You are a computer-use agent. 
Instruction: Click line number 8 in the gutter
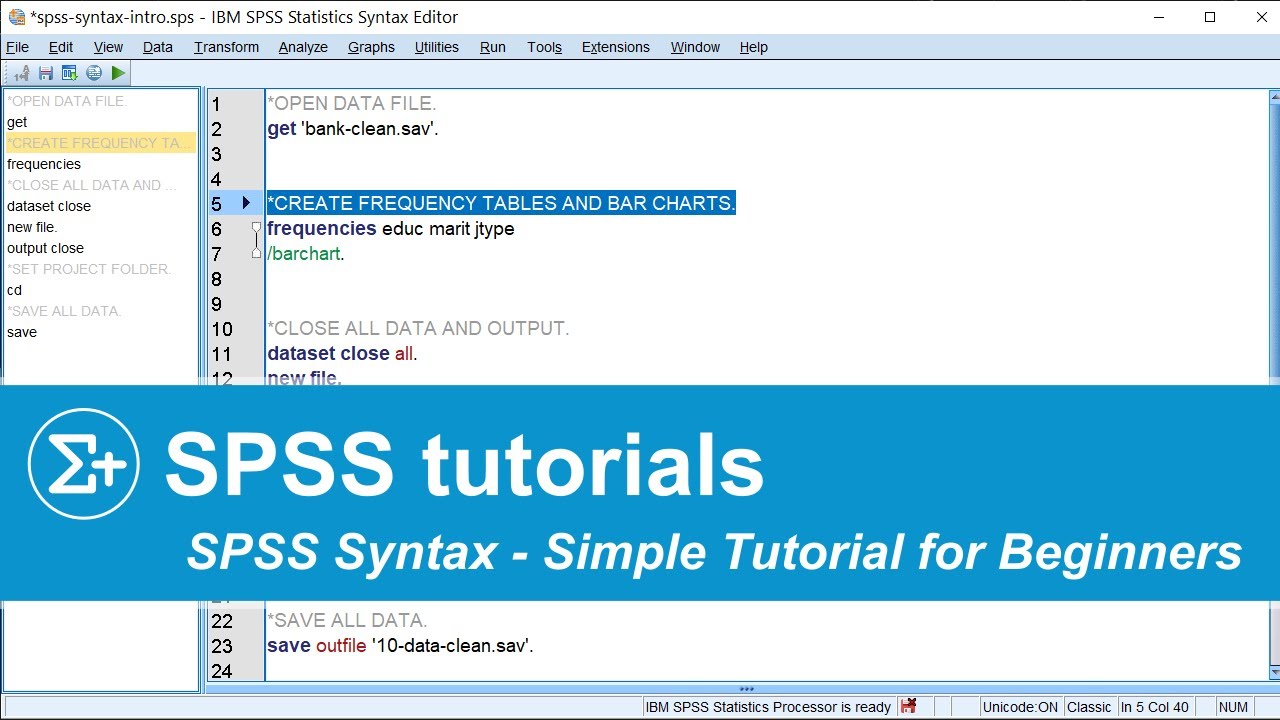216,279
